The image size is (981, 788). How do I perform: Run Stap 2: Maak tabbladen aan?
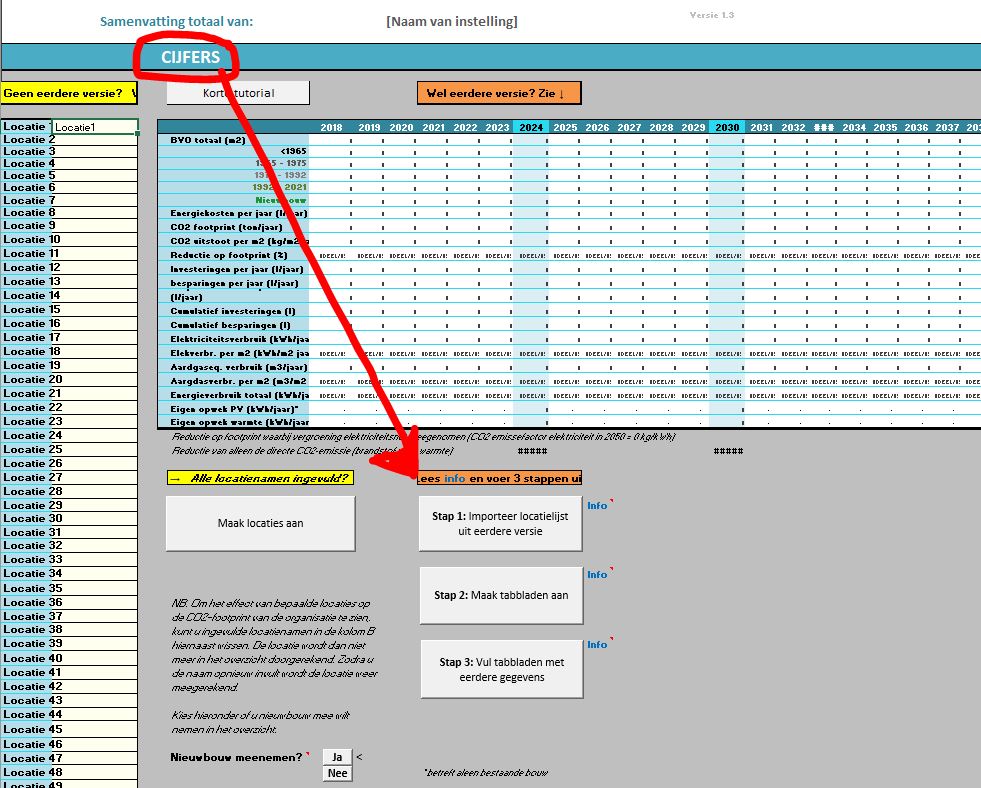(x=501, y=595)
